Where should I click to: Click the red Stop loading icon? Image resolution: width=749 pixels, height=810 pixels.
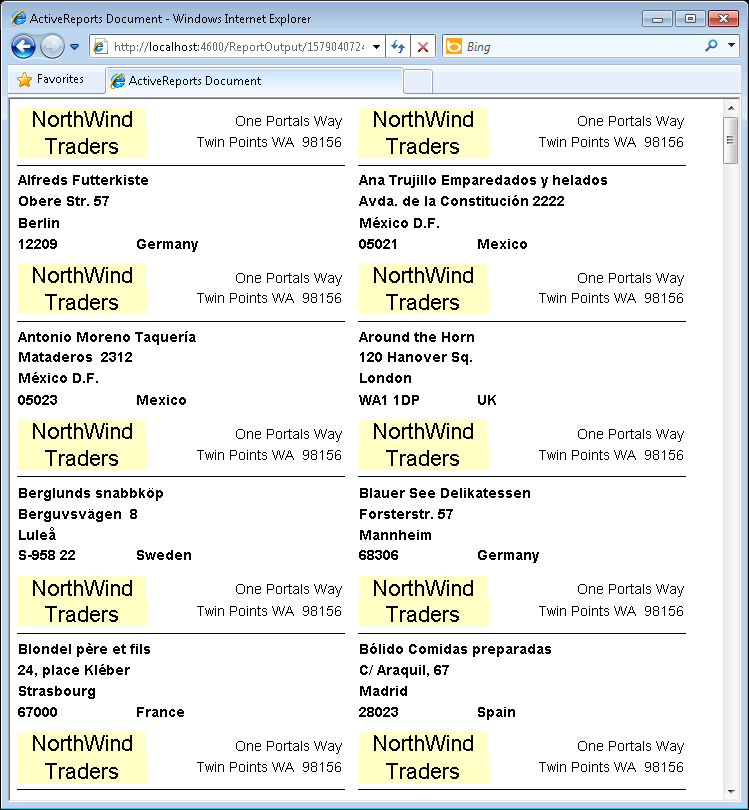[423, 47]
